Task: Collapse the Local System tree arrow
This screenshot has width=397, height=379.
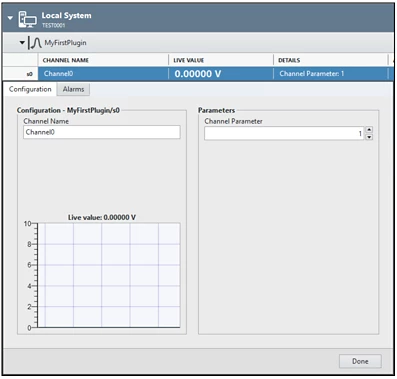Action: 10,18
